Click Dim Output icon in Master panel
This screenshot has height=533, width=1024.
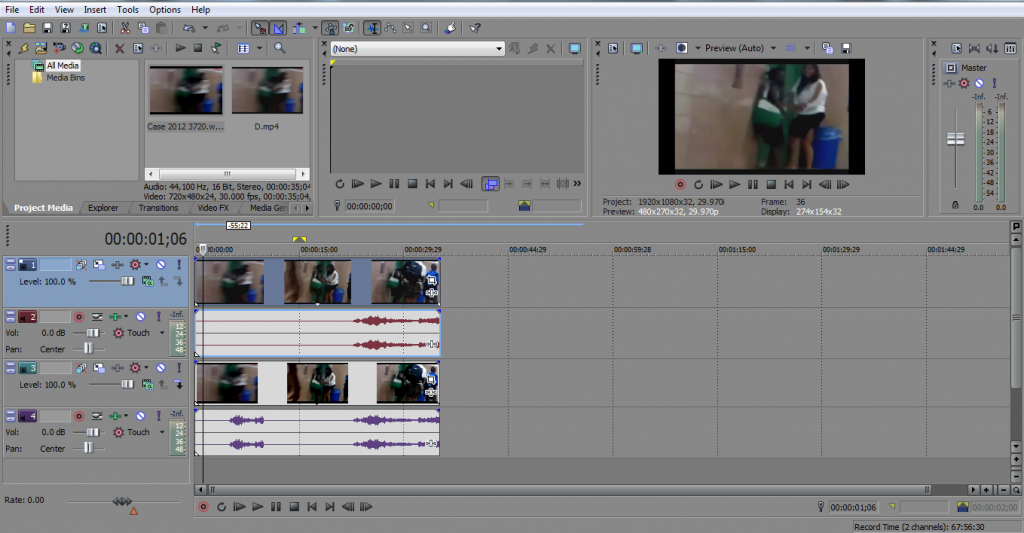click(992, 48)
